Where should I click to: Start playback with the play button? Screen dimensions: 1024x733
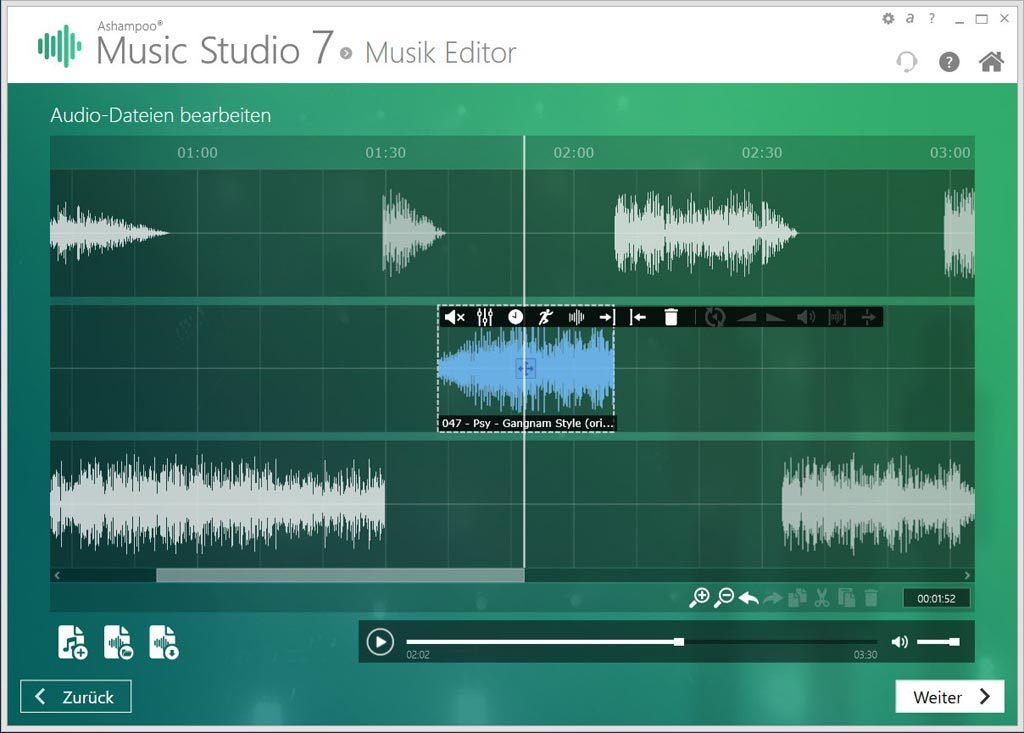click(x=380, y=642)
